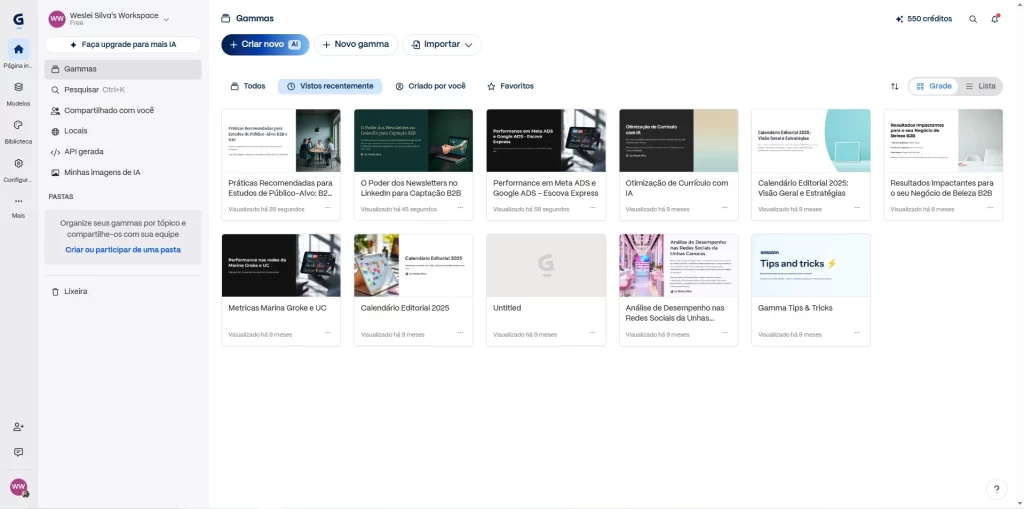This screenshot has height=509, width=1024.
Task: Open the Calendário Editorial 2025 thumbnail
Action: click(x=413, y=265)
